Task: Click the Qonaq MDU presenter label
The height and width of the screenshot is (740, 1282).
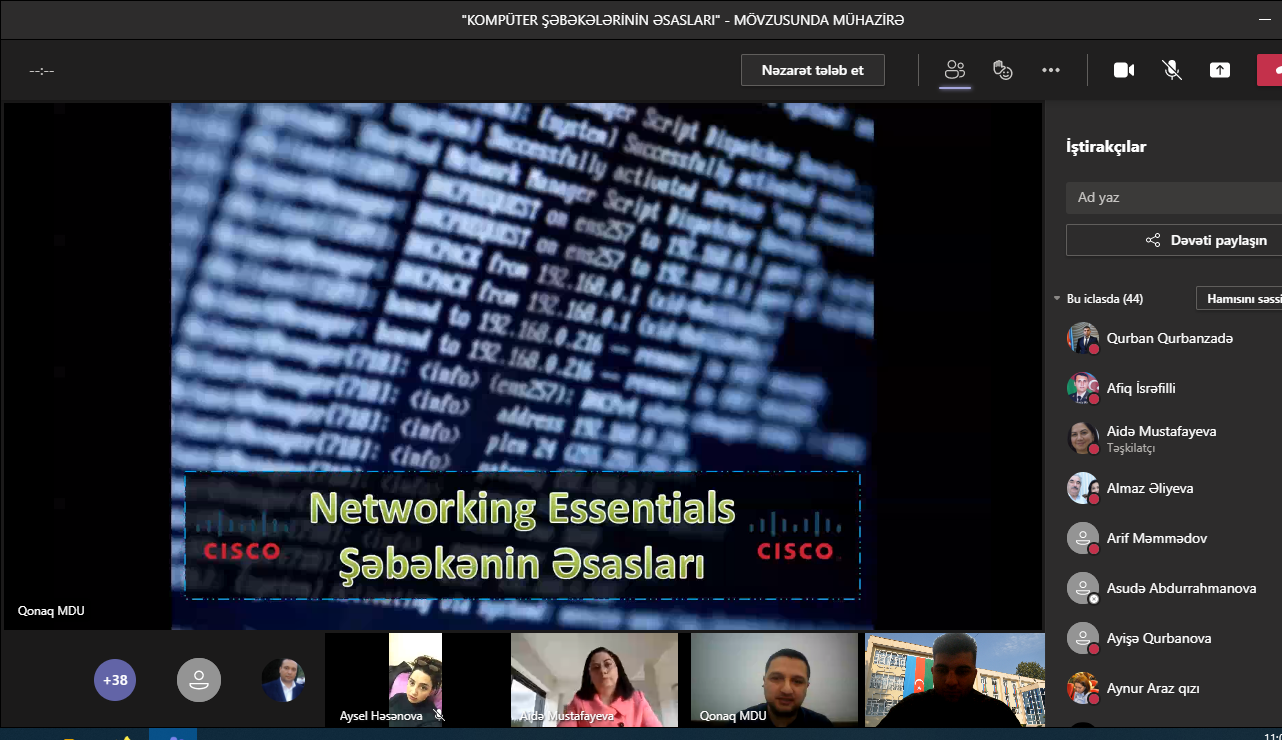Action: click(51, 610)
